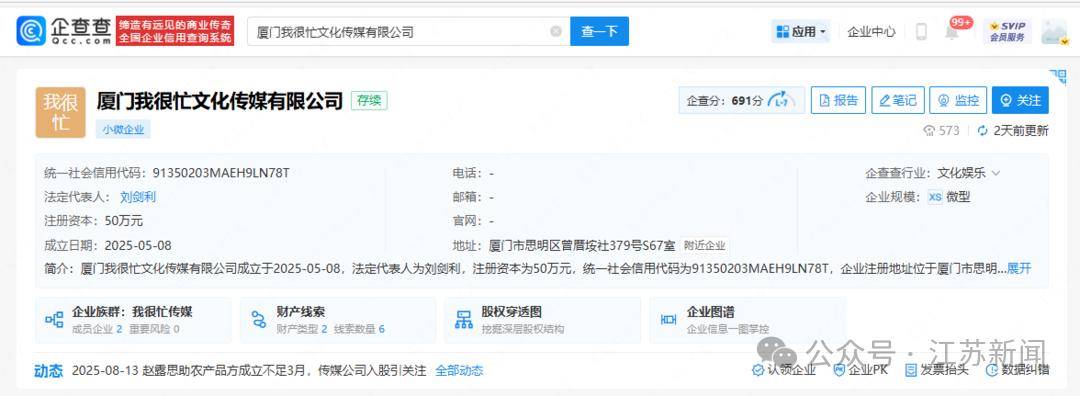This screenshot has width=1080, height=396.
Task: Open the notifications bell with 99+ badge
Action: 953,31
